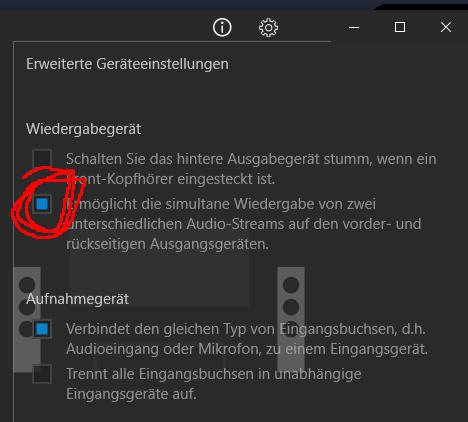Screen dimensions: 468x422
Task: Select middle jack circle on left dimmed panel
Action: 27,307
